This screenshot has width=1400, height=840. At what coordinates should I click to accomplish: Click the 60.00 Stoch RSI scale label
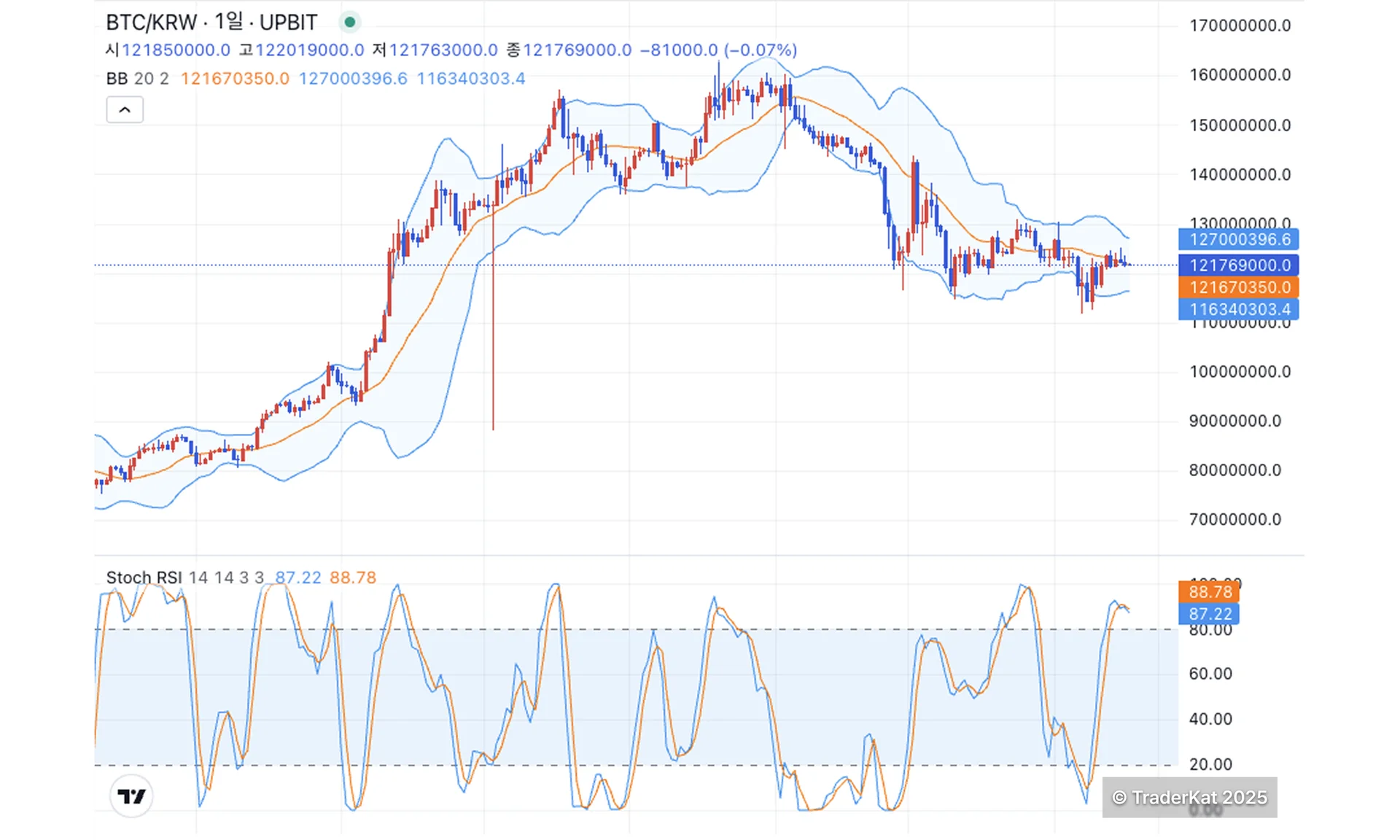[1210, 674]
